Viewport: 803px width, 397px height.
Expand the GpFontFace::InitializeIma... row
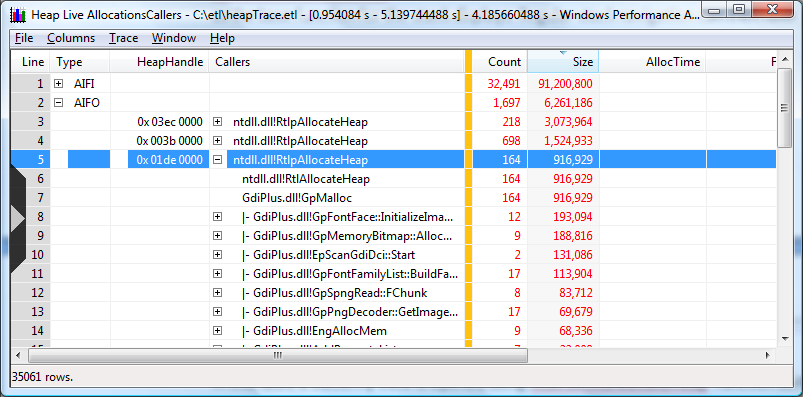pos(218,217)
